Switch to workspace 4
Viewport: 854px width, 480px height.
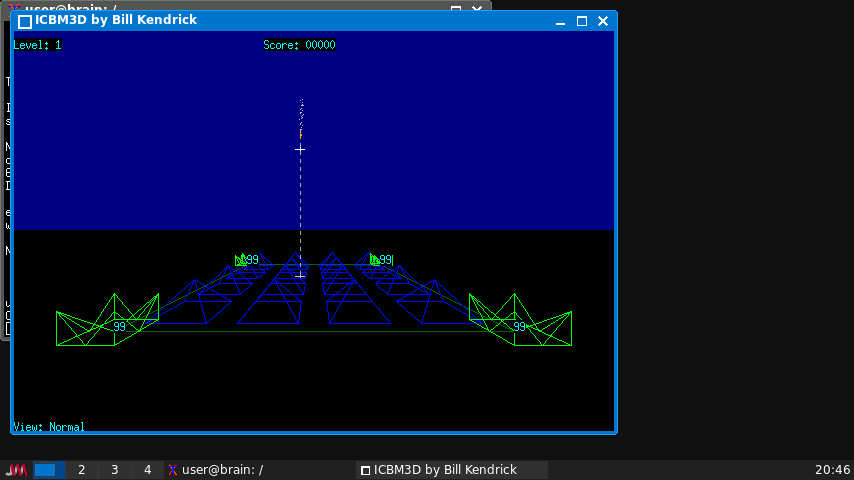(x=147, y=470)
